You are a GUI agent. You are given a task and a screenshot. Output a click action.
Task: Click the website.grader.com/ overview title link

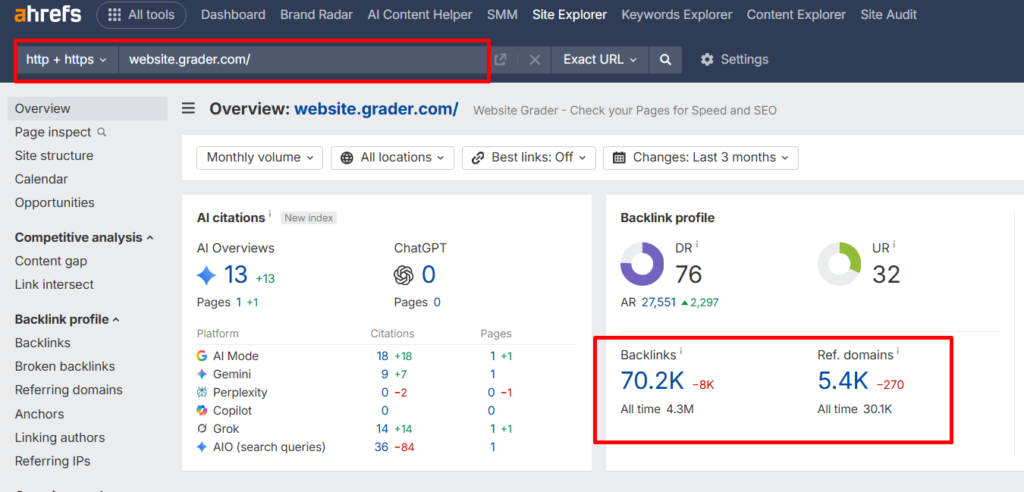pos(376,109)
